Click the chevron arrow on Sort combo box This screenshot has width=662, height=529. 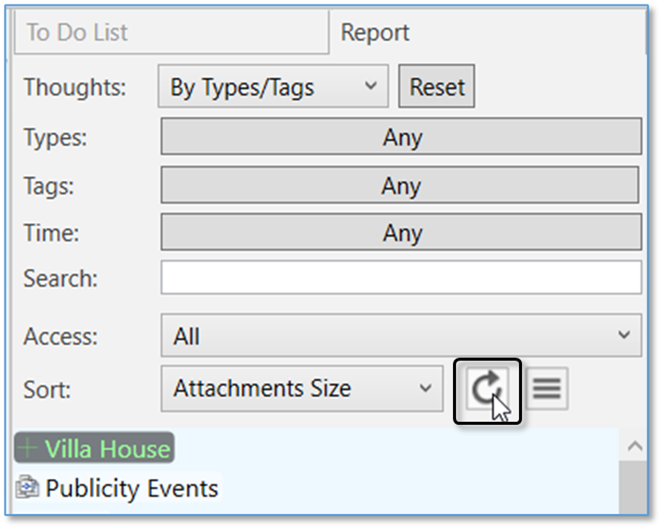pos(425,388)
